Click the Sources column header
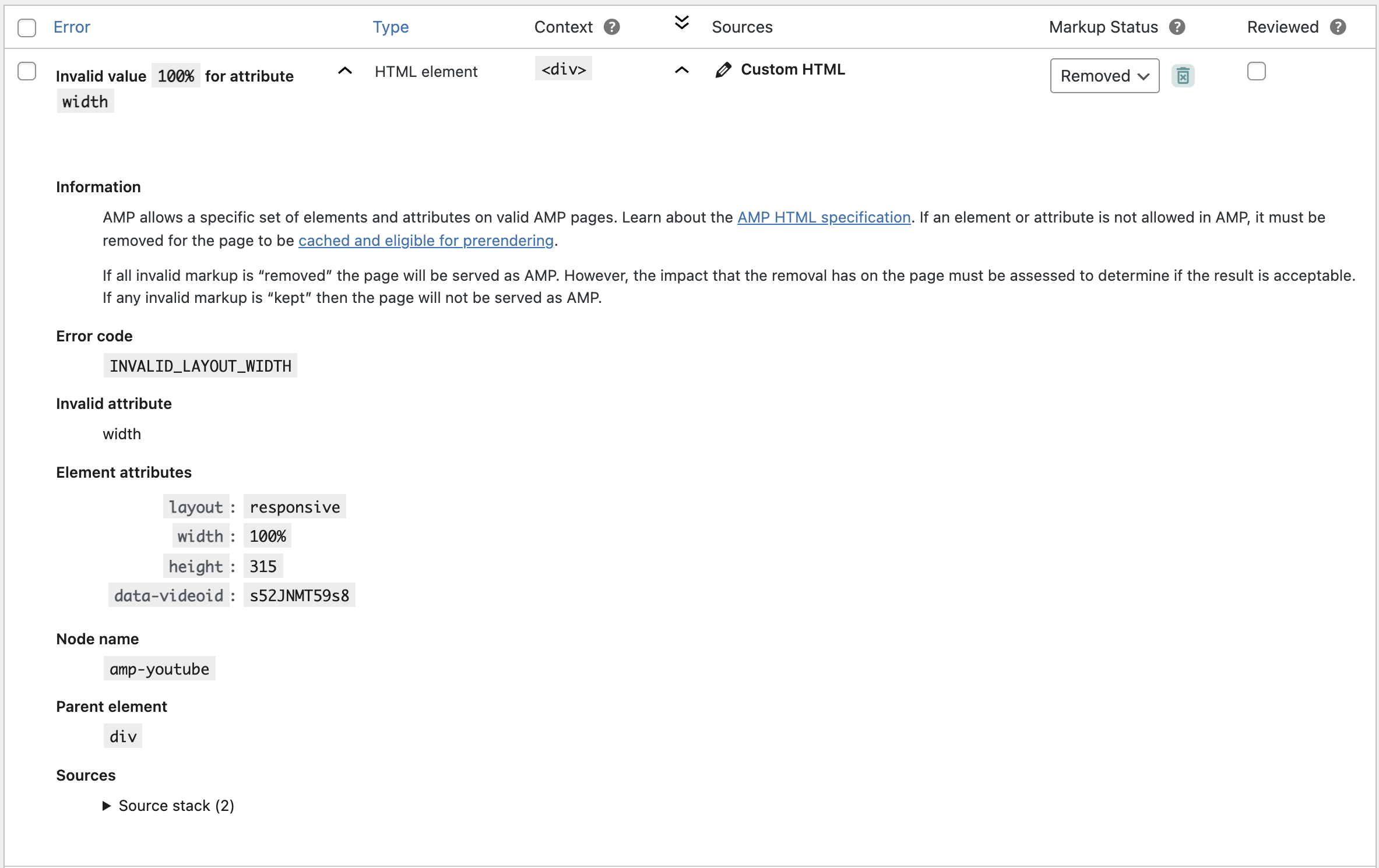The width and height of the screenshot is (1379, 868). point(742,27)
